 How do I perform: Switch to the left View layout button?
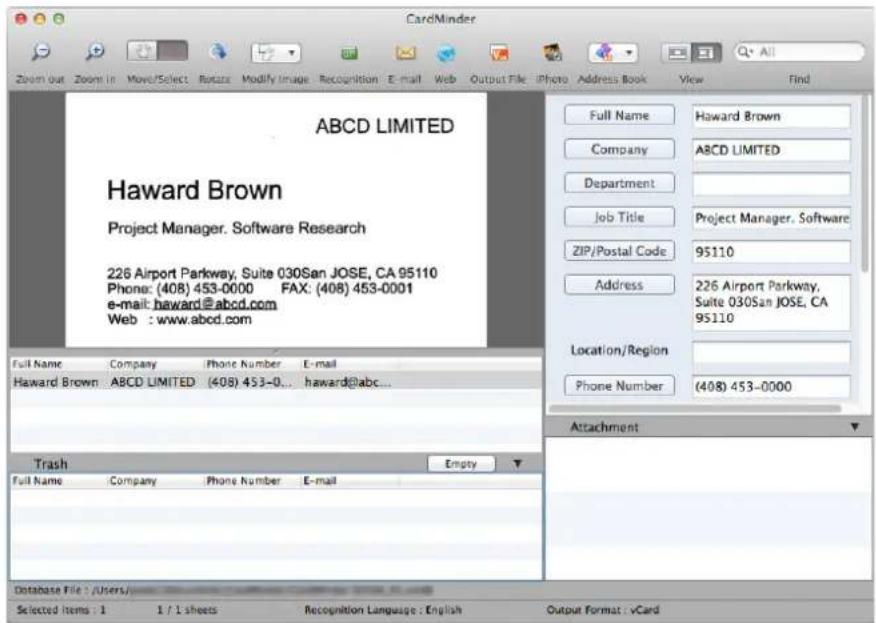[677, 53]
